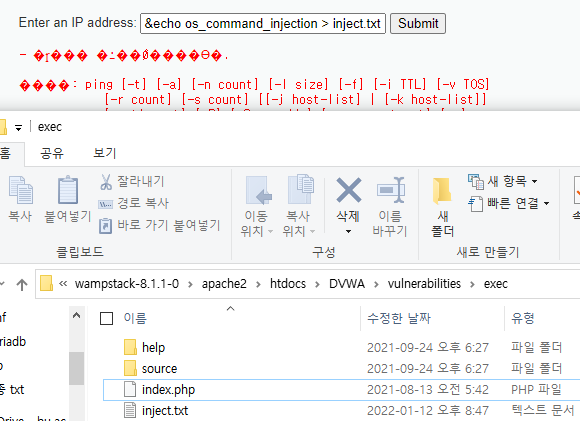Submit the IP address form
The width and height of the screenshot is (580, 421).
coord(418,24)
